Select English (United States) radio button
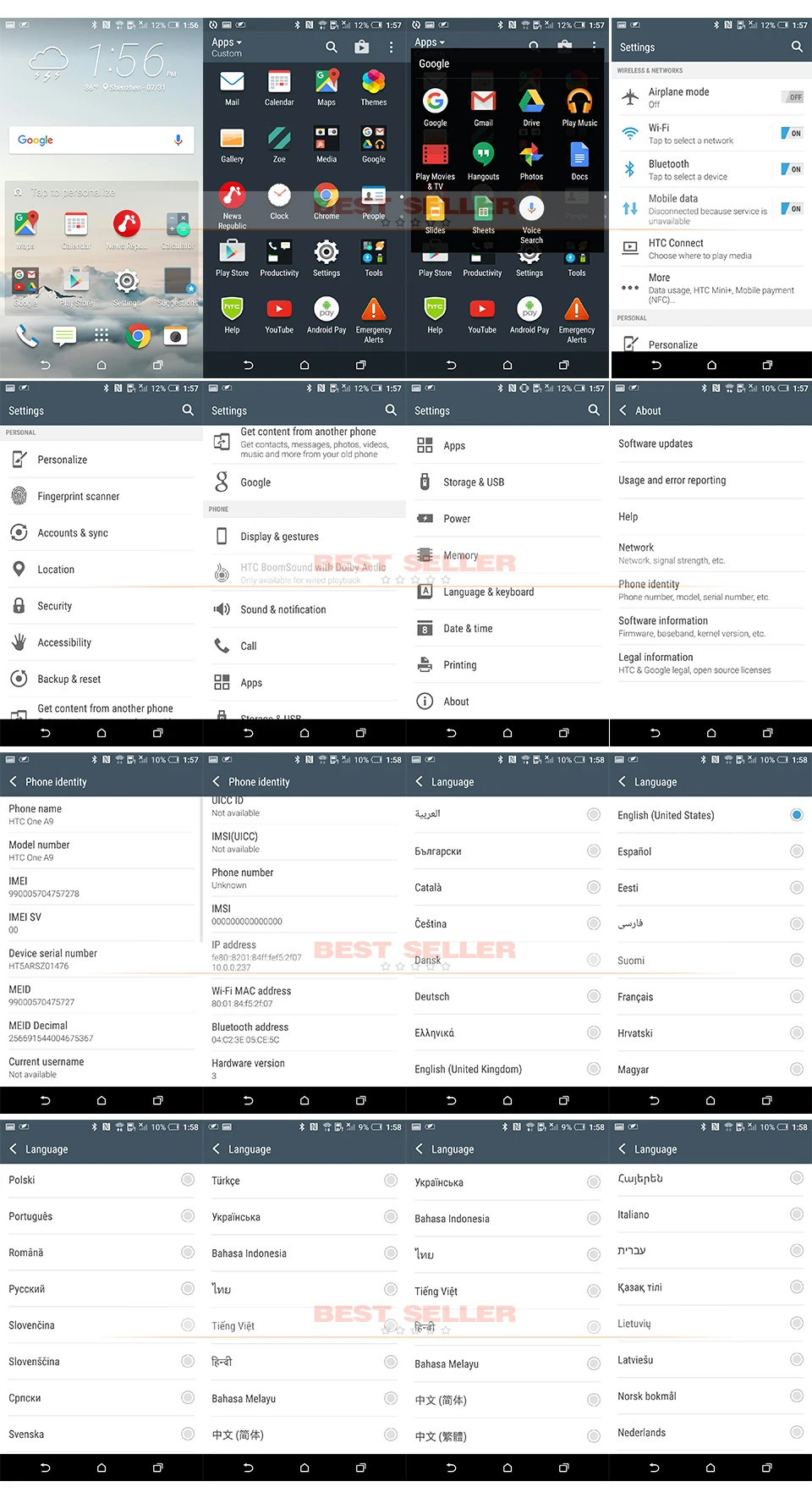 [x=796, y=815]
